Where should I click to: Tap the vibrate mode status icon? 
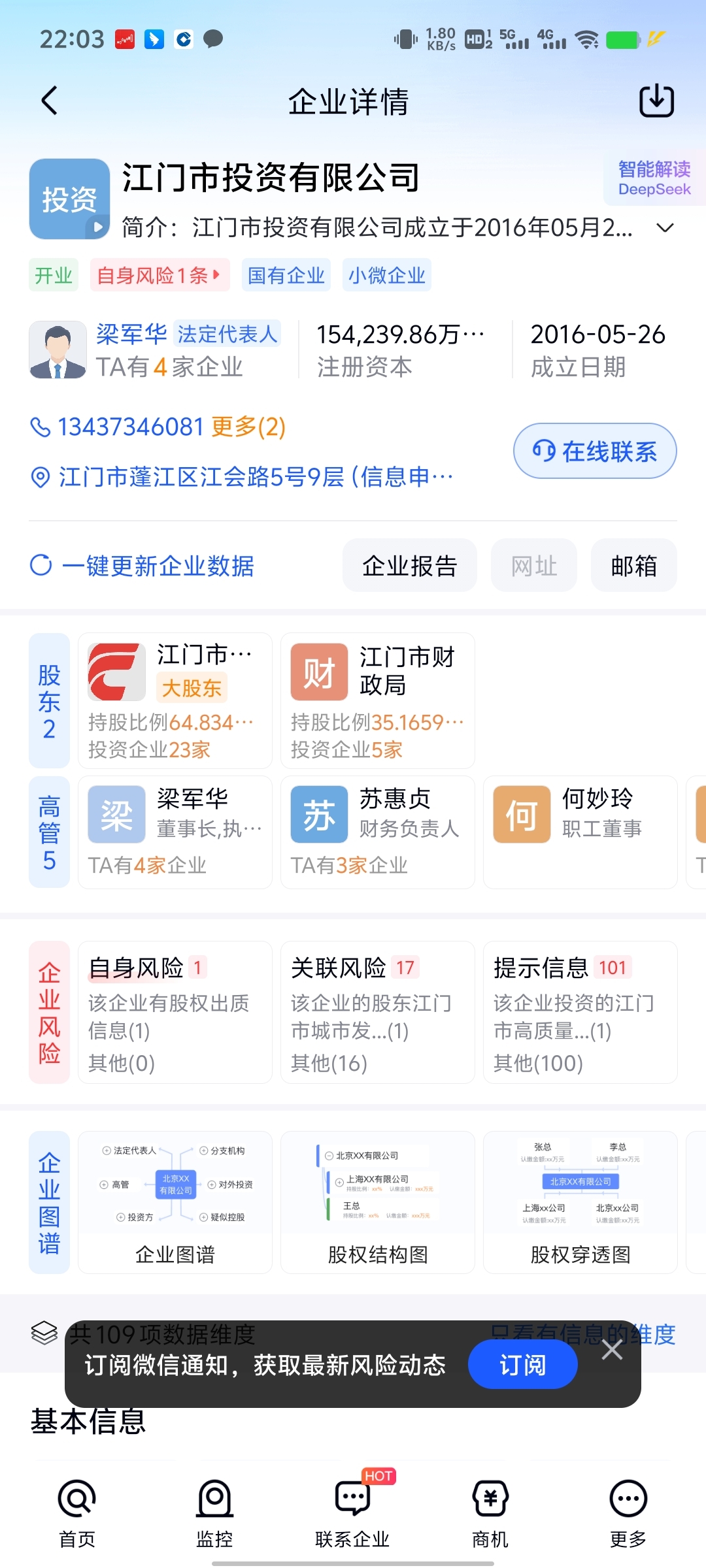[406, 39]
